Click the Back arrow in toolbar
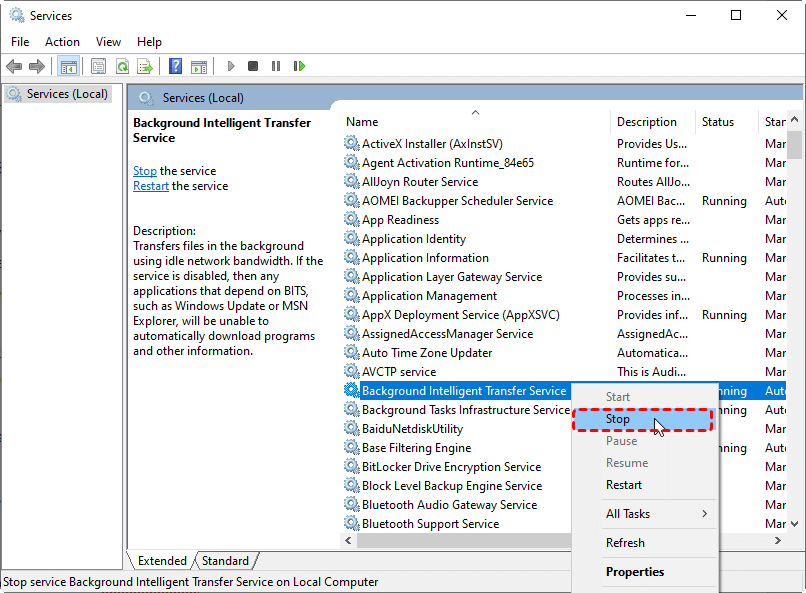 [14, 67]
